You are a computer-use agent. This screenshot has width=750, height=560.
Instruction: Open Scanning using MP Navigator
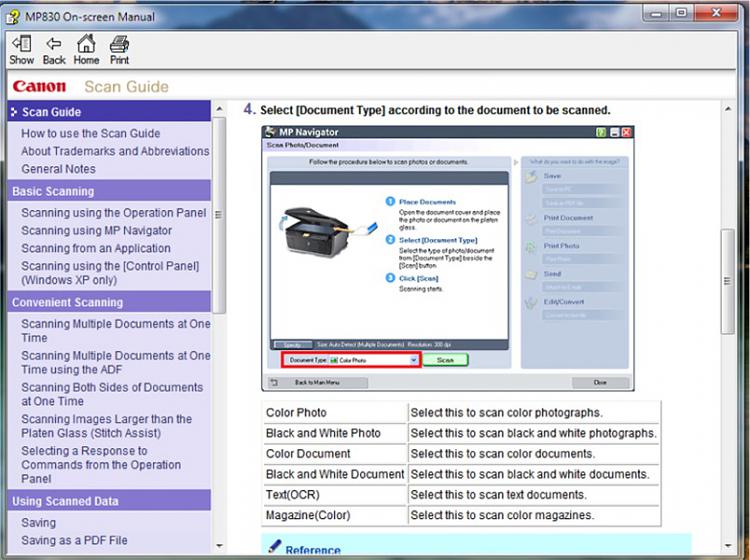tap(96, 231)
